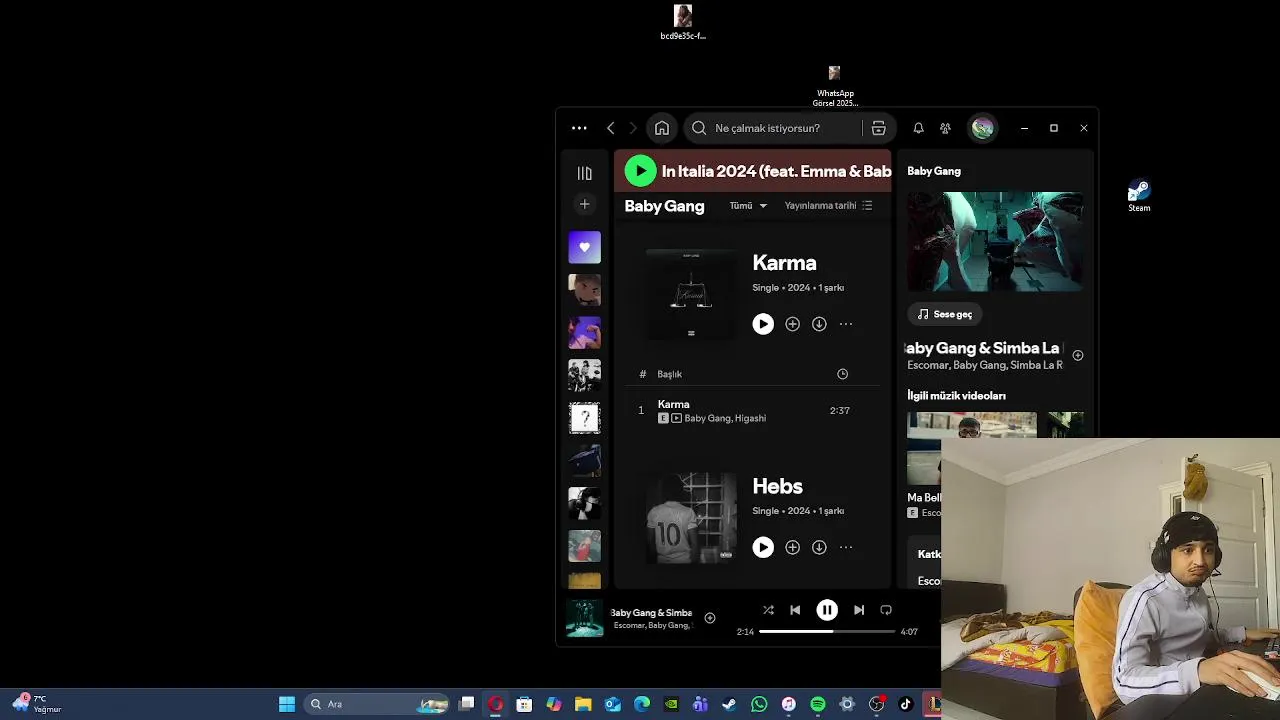Open WhatsApp Görsel desktop file
This screenshot has height=720, width=1280.
835,86
